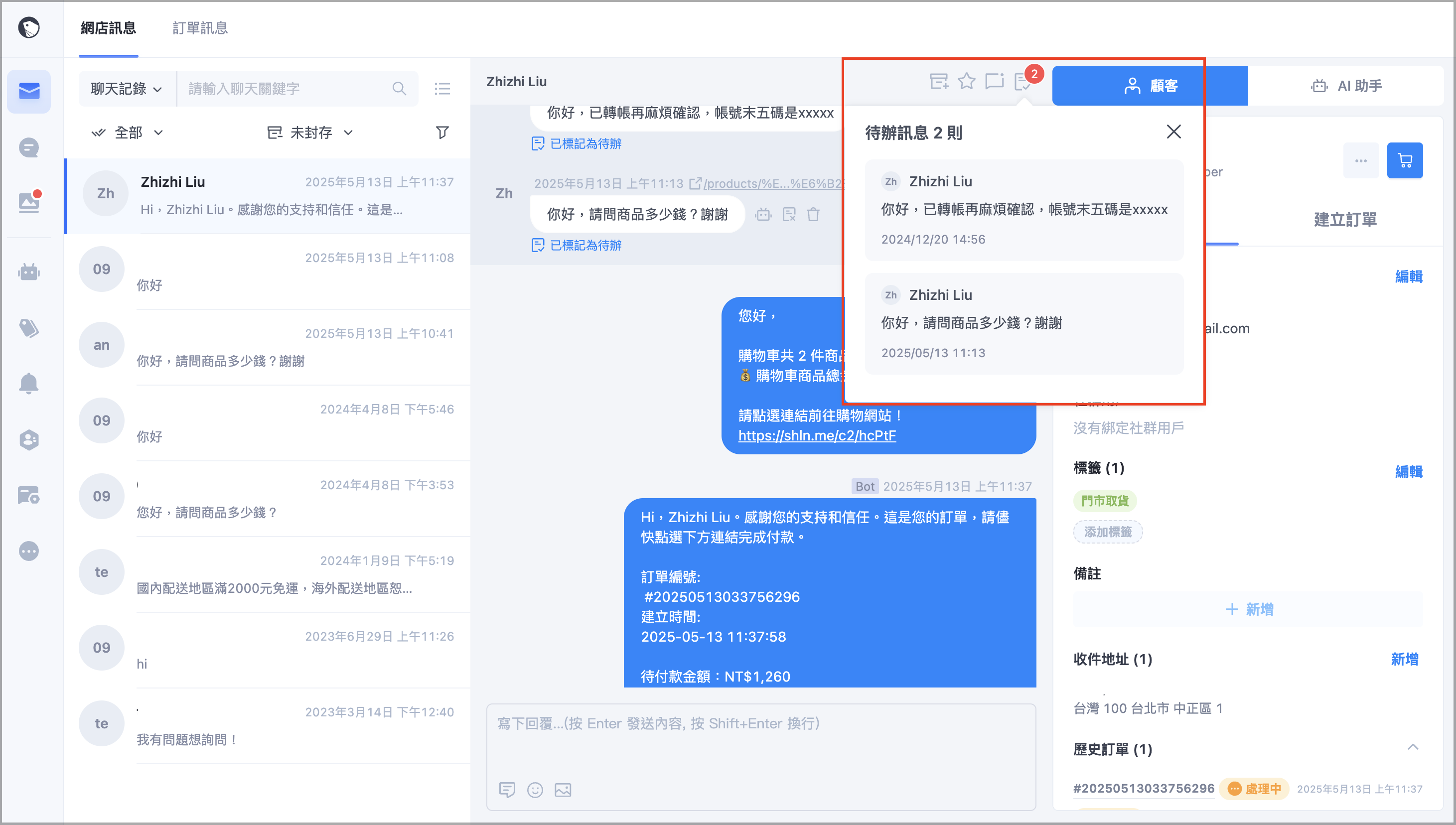Click the filter funnel icon
The height and width of the screenshot is (825, 1456).
[442, 133]
